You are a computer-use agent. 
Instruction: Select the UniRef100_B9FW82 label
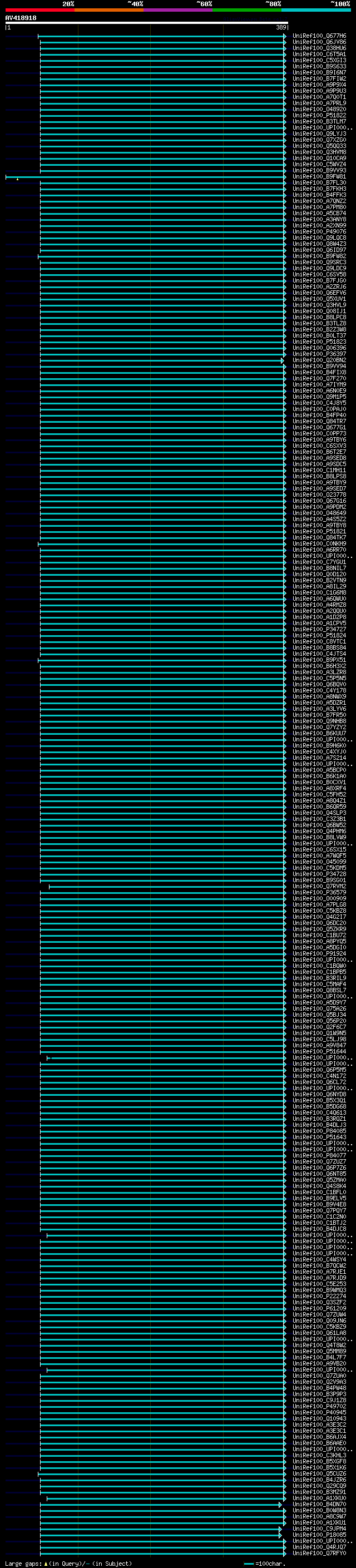pos(319,256)
